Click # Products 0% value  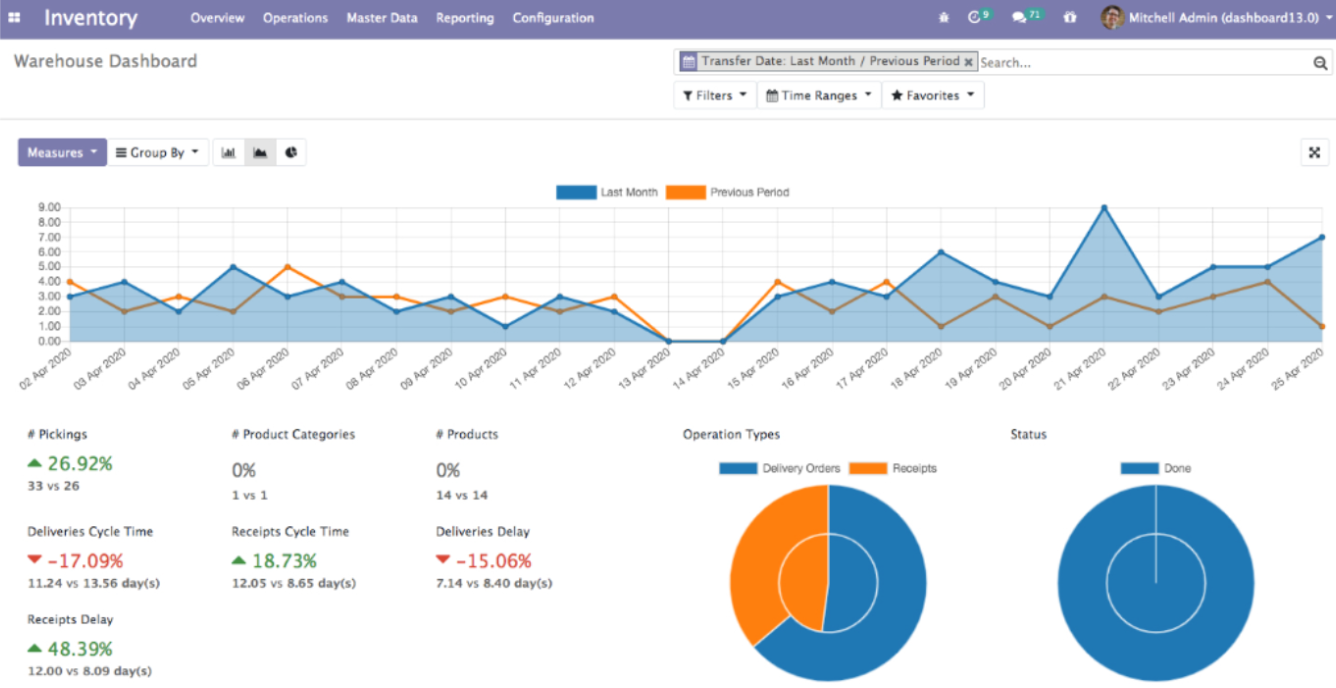tap(448, 470)
